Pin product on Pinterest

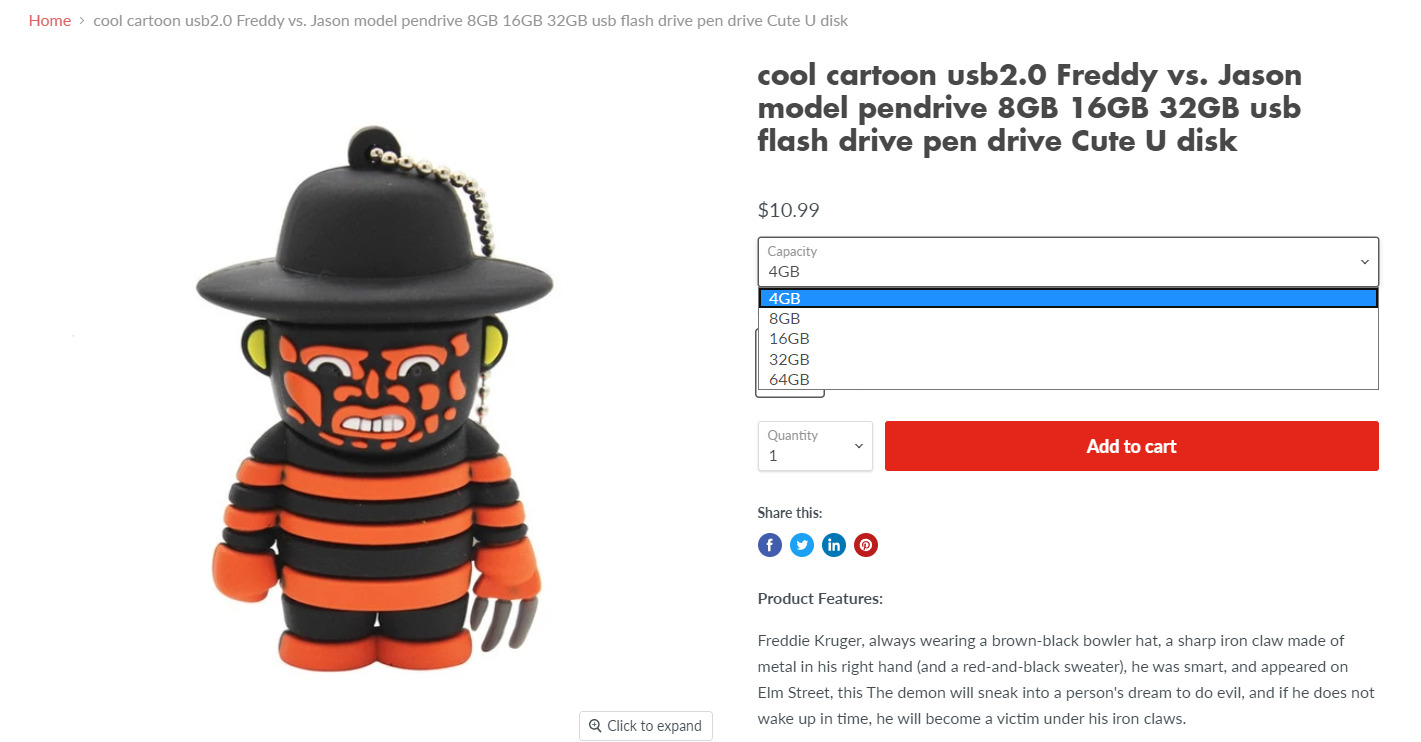pyautogui.click(x=866, y=545)
